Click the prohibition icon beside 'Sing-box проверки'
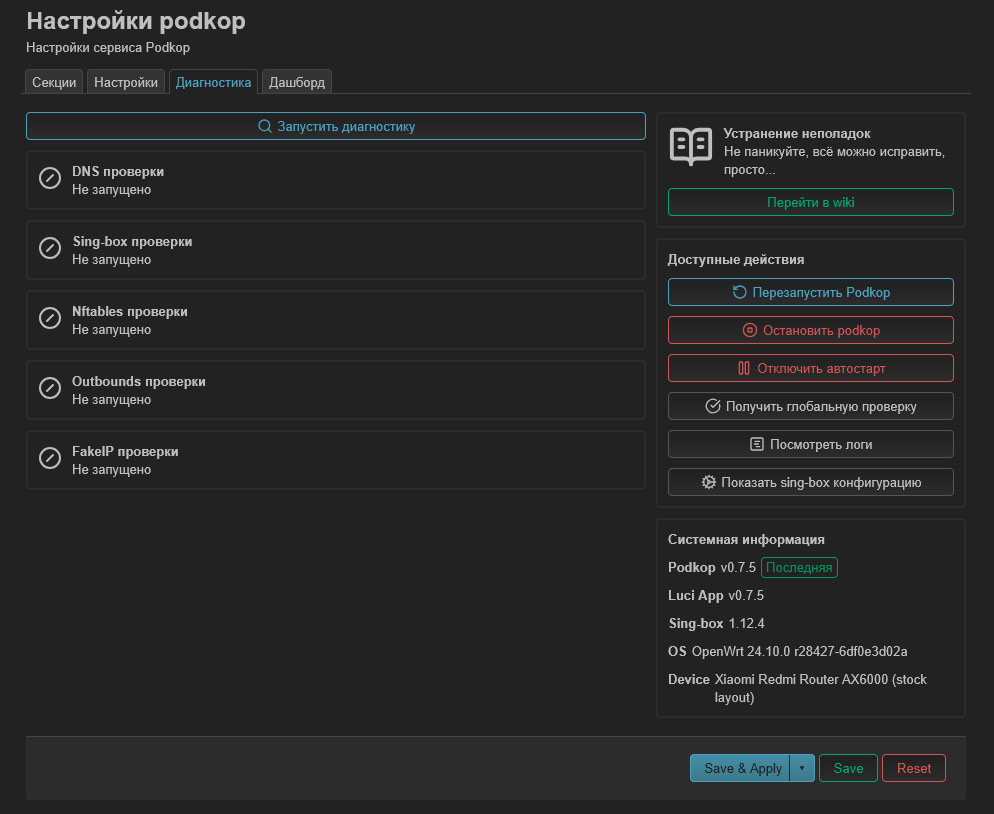994x814 pixels. tap(50, 247)
